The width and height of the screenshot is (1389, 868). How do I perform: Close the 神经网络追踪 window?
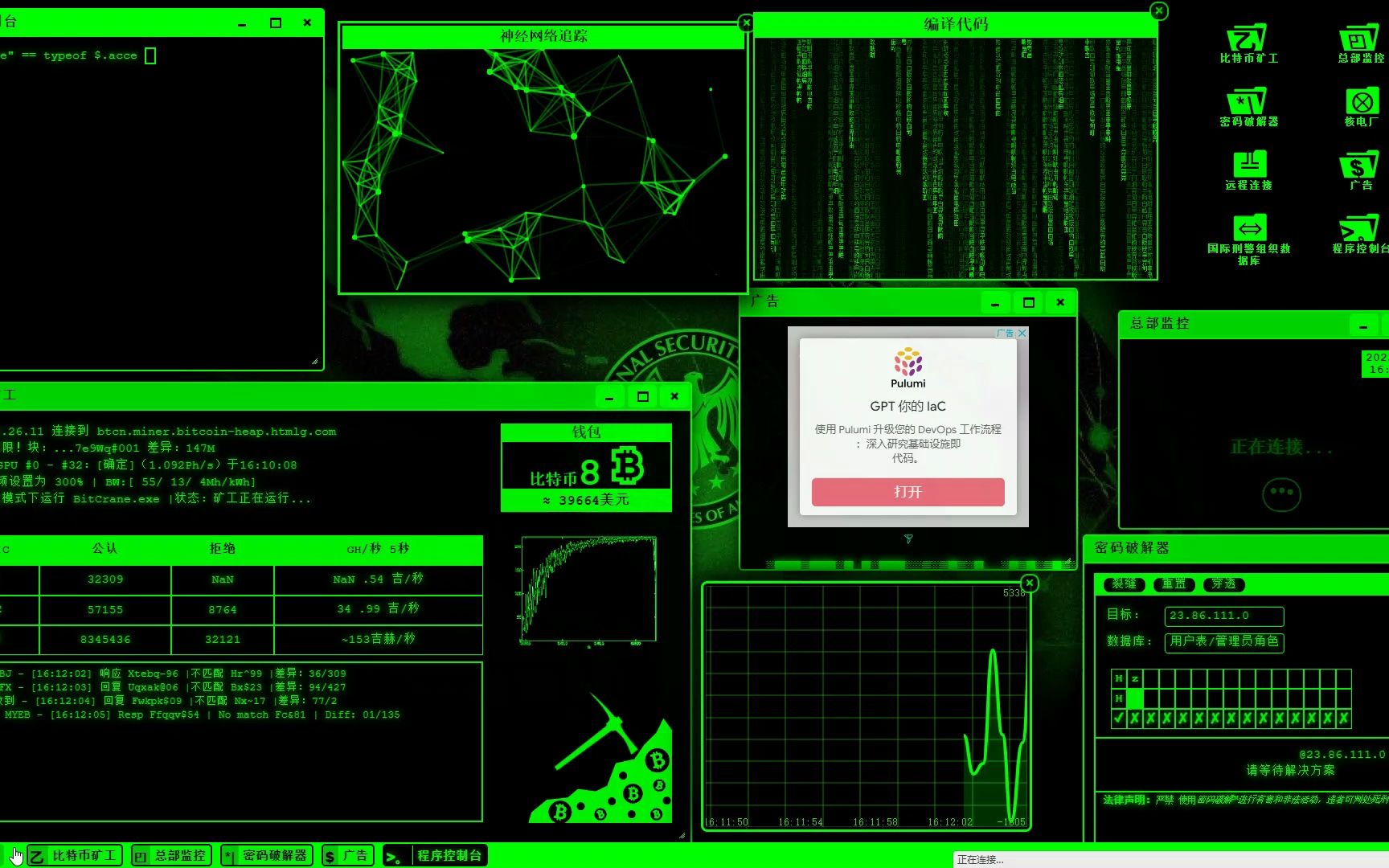745,23
